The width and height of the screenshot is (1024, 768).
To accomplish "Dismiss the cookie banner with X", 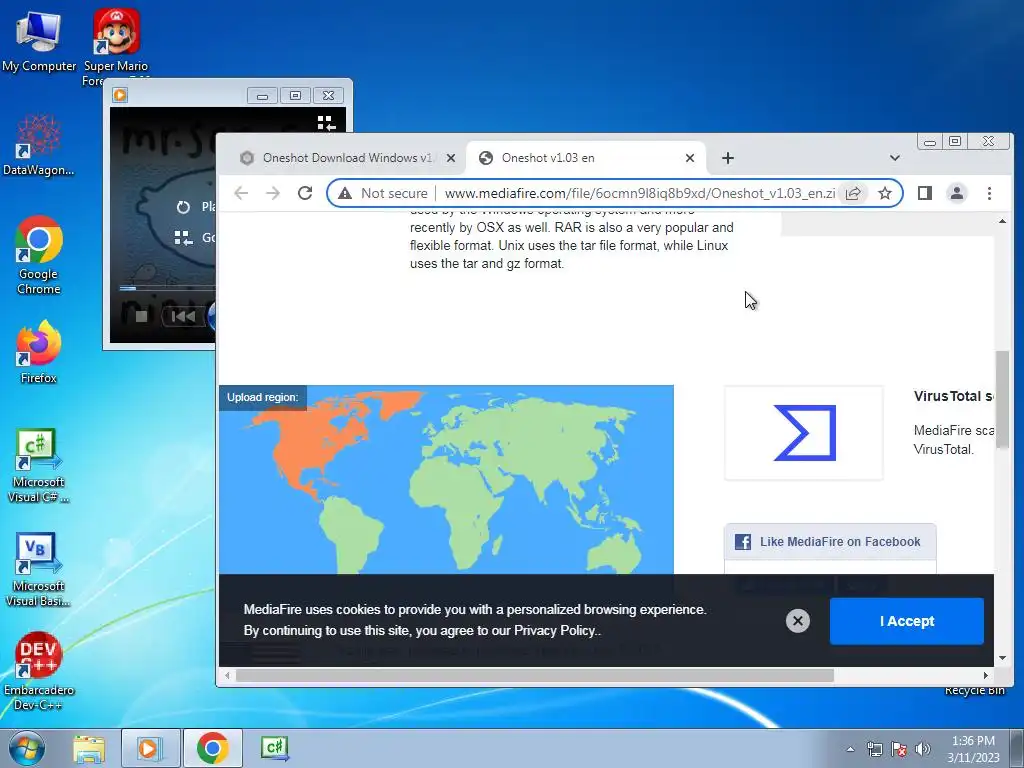I will [x=797, y=621].
